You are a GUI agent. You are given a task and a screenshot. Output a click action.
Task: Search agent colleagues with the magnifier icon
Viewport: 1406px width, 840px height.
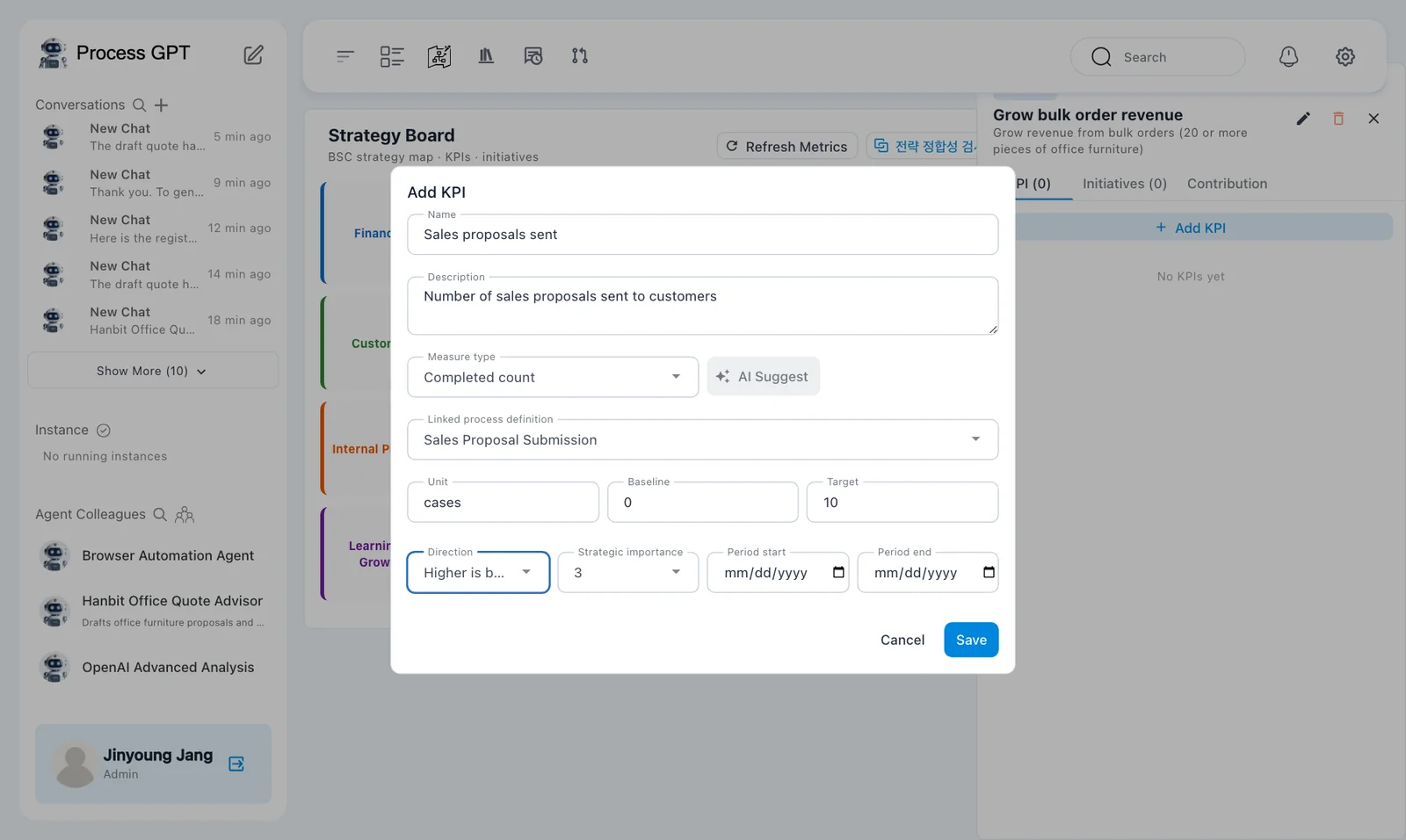(x=160, y=514)
